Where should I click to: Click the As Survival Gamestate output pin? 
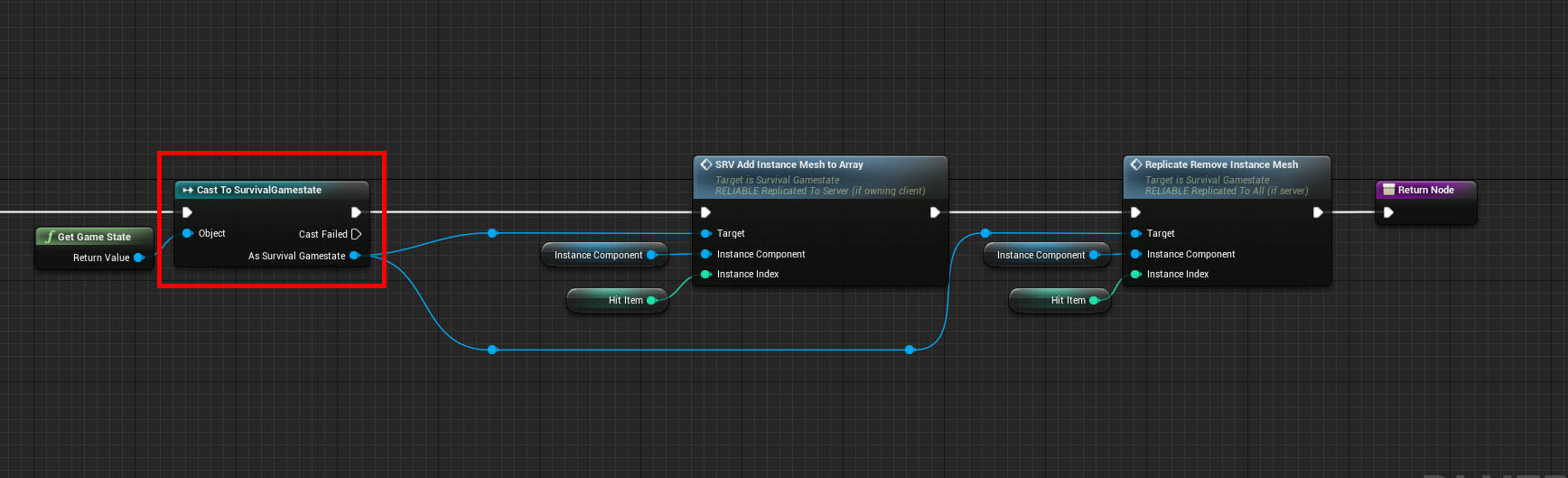pyautogui.click(x=355, y=256)
